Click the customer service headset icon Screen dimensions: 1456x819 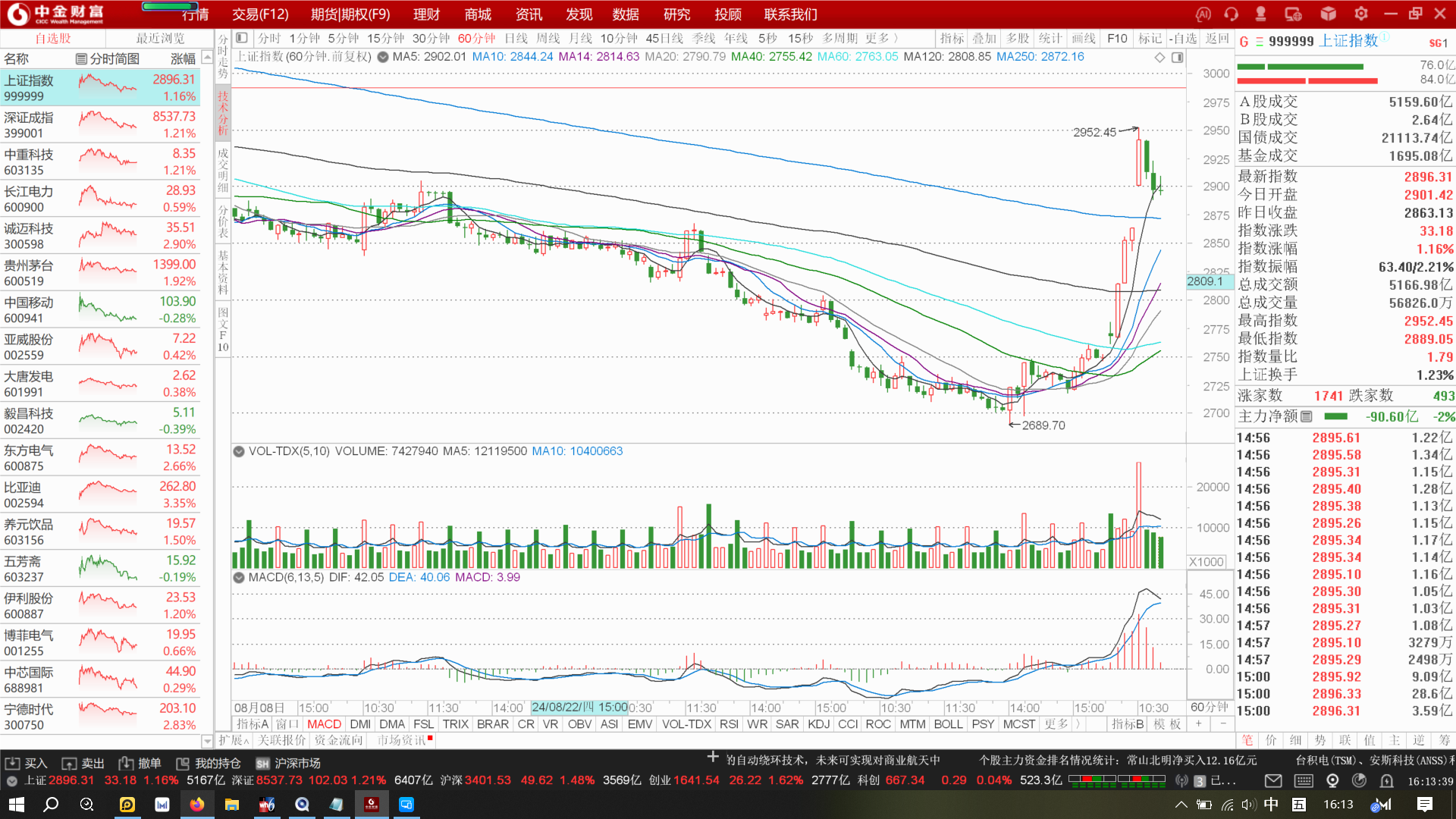1231,14
